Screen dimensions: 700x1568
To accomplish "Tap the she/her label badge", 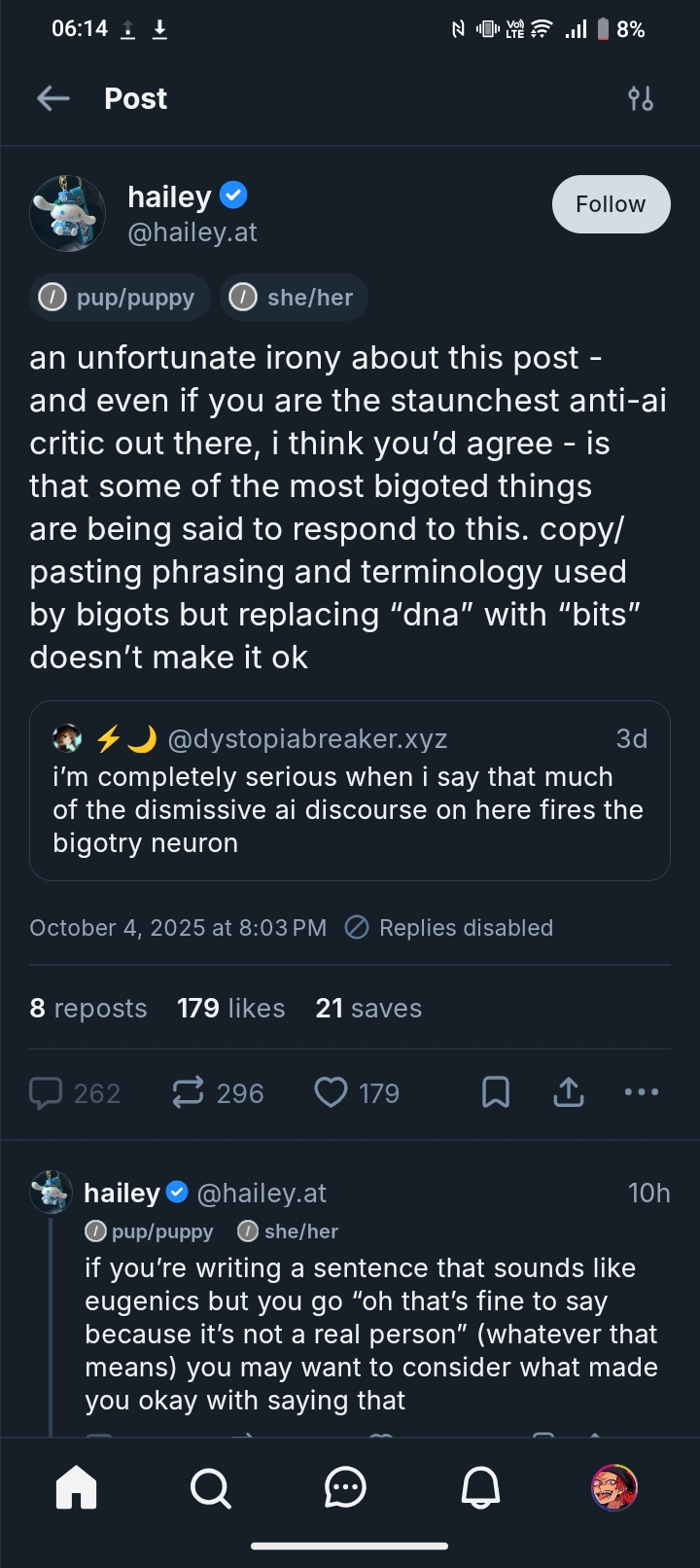I will coord(295,297).
